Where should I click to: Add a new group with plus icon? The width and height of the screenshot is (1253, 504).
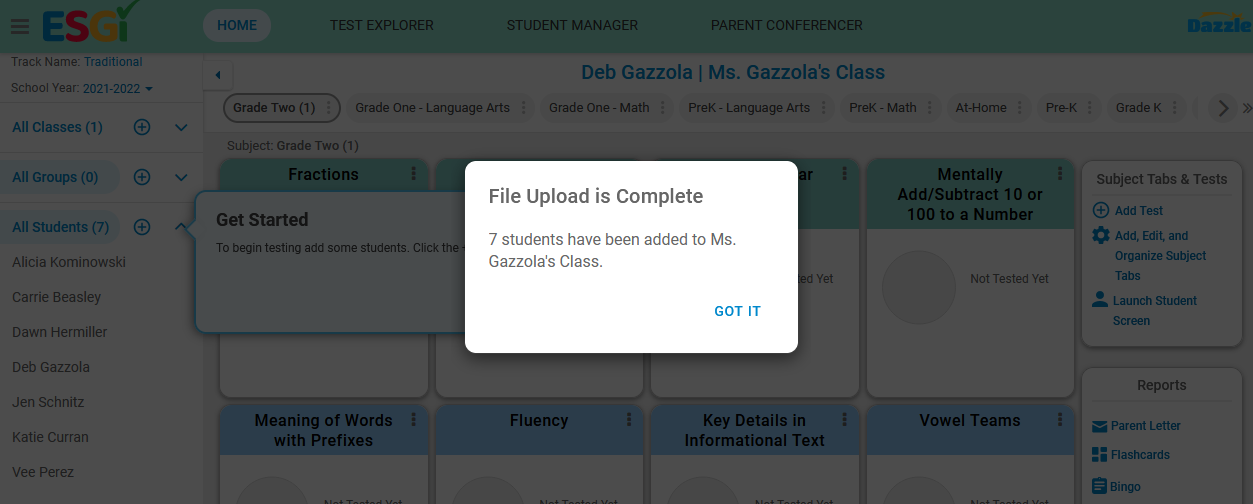(x=142, y=177)
